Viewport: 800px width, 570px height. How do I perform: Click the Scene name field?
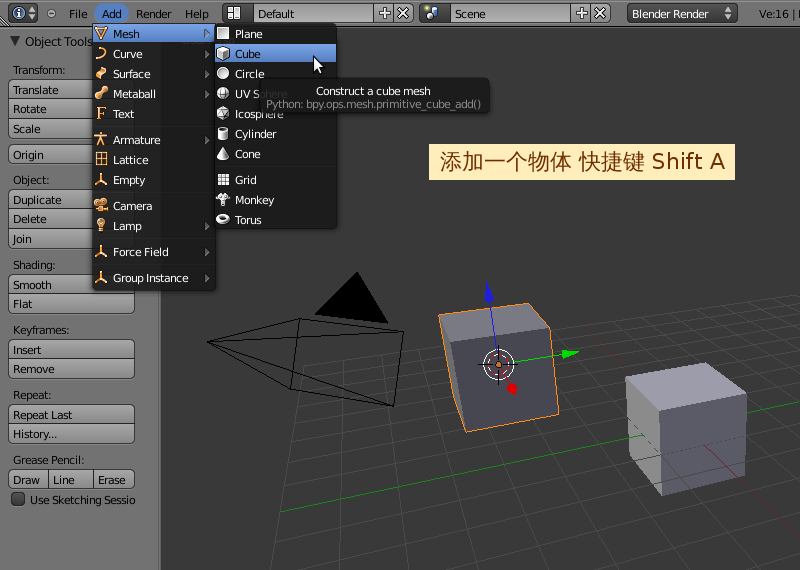point(511,14)
